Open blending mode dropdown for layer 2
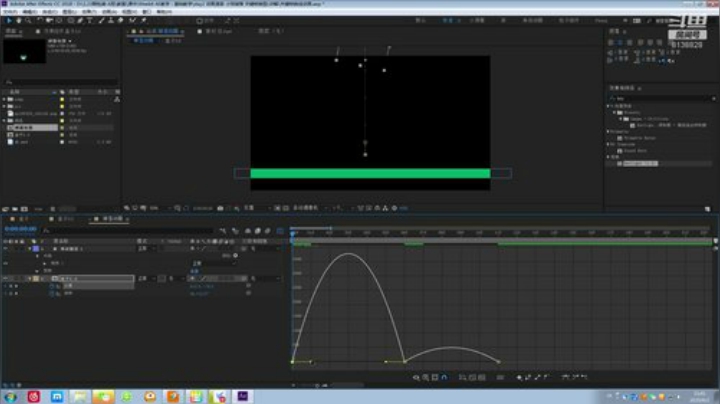Viewport: 720px width, 404px height. point(146,279)
